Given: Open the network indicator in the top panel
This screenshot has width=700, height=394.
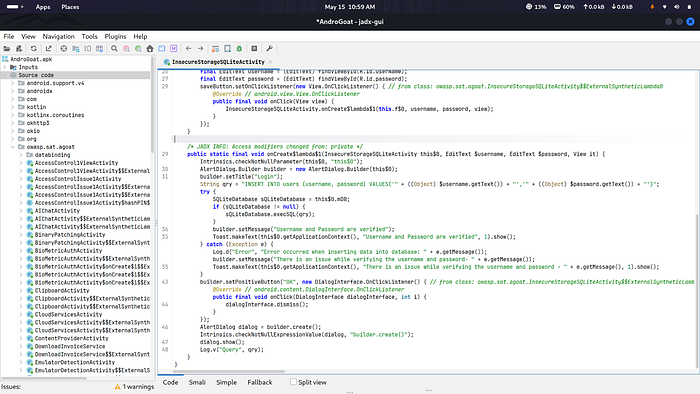Looking at the screenshot, I should point(664,7).
